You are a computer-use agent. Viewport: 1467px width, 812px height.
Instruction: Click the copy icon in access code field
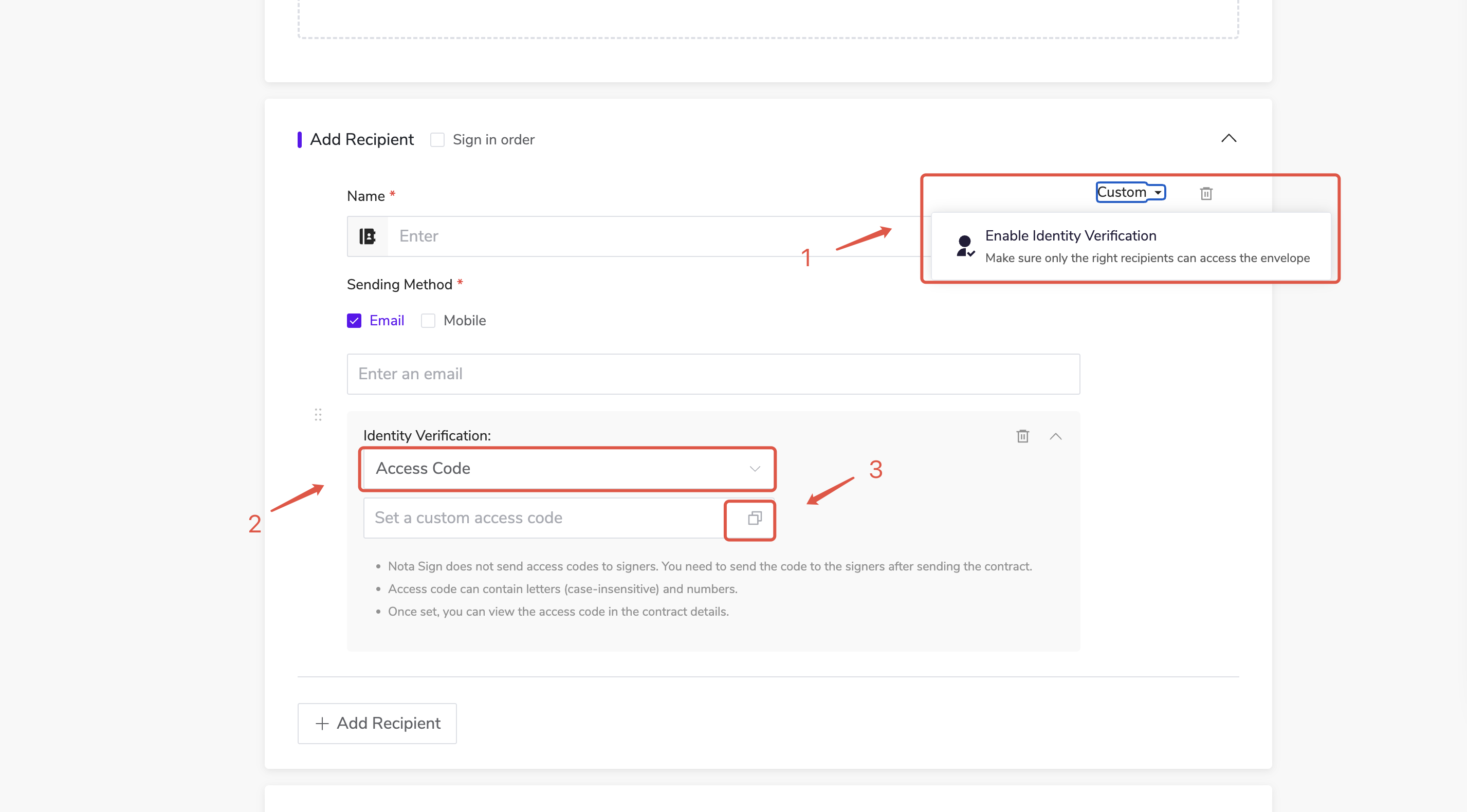click(x=754, y=518)
